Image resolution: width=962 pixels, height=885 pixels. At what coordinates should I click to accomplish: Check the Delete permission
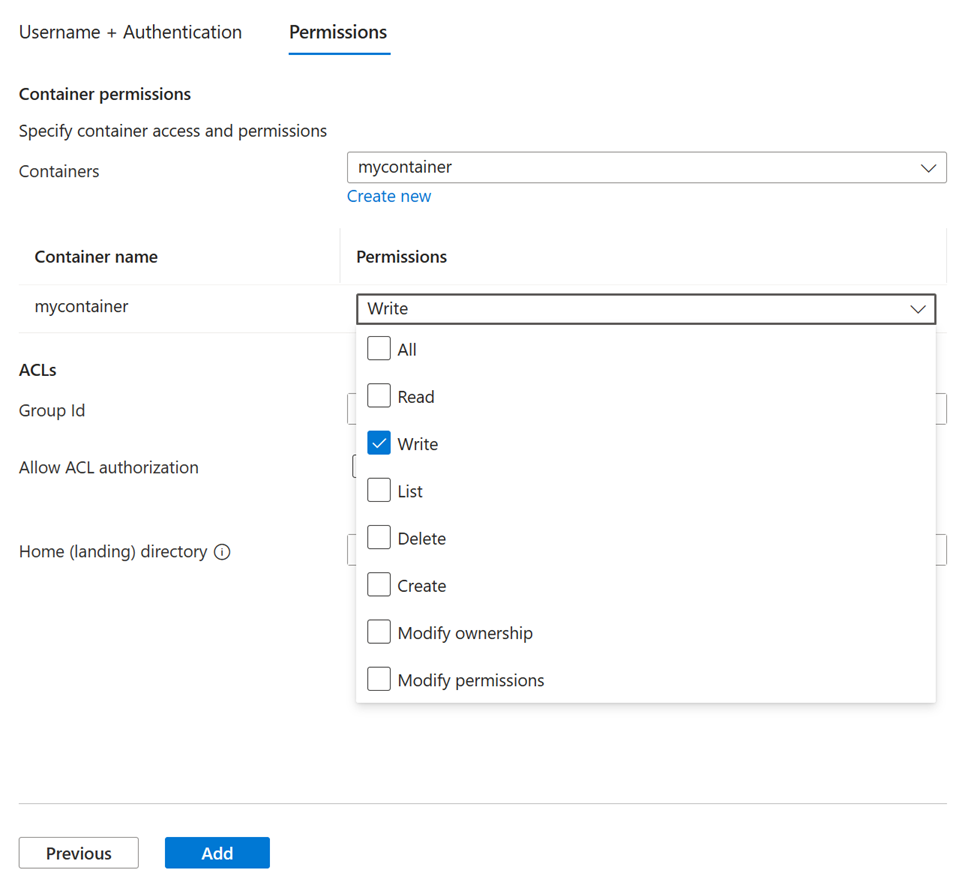point(378,537)
